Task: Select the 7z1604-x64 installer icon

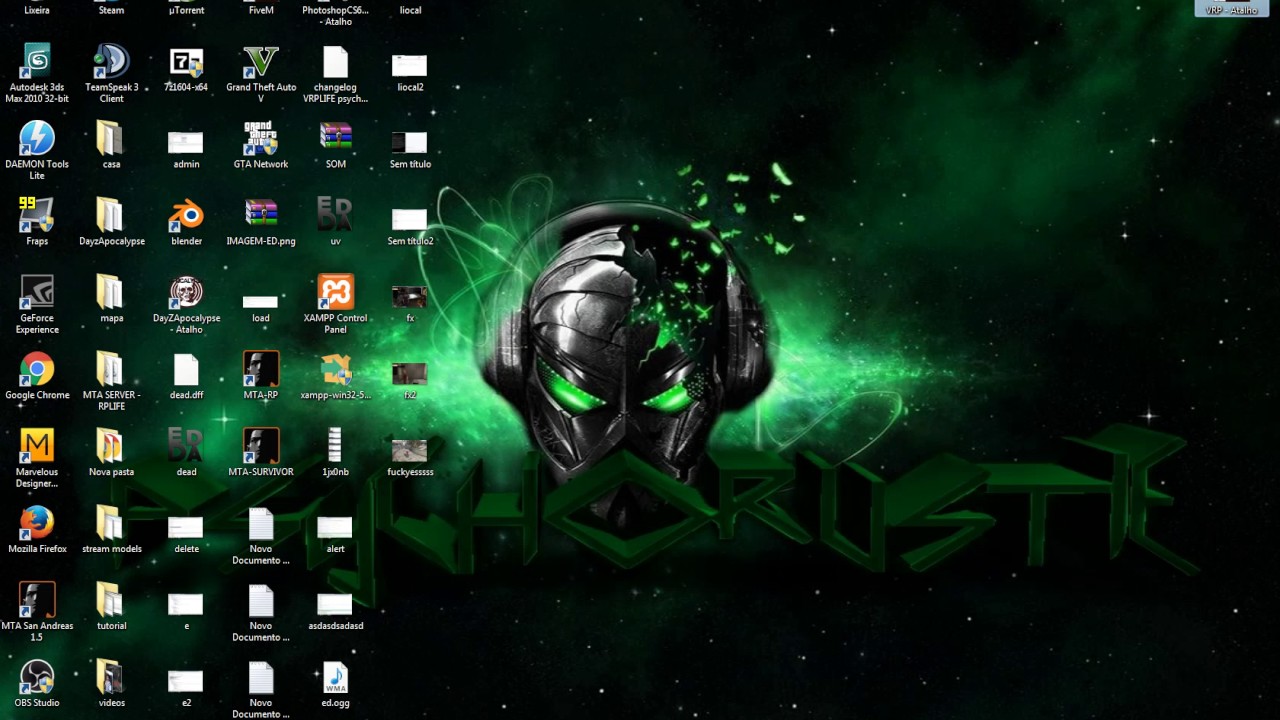Action: point(186,62)
